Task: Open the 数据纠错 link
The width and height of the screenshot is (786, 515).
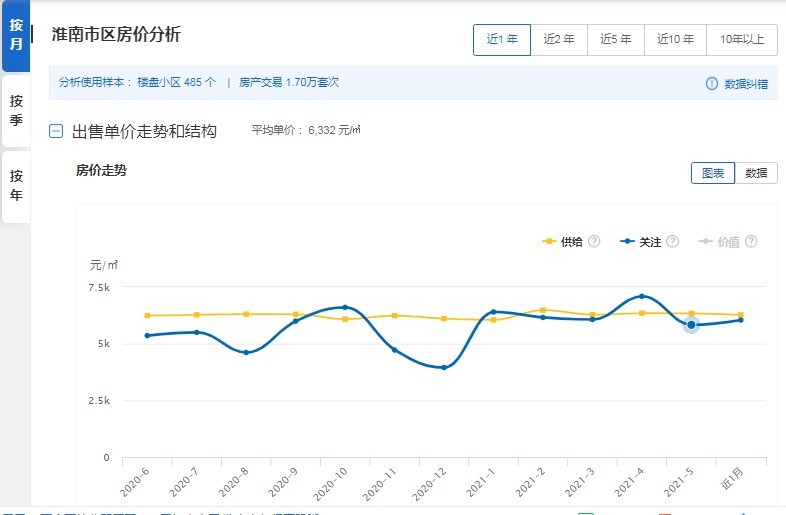Action: [746, 84]
